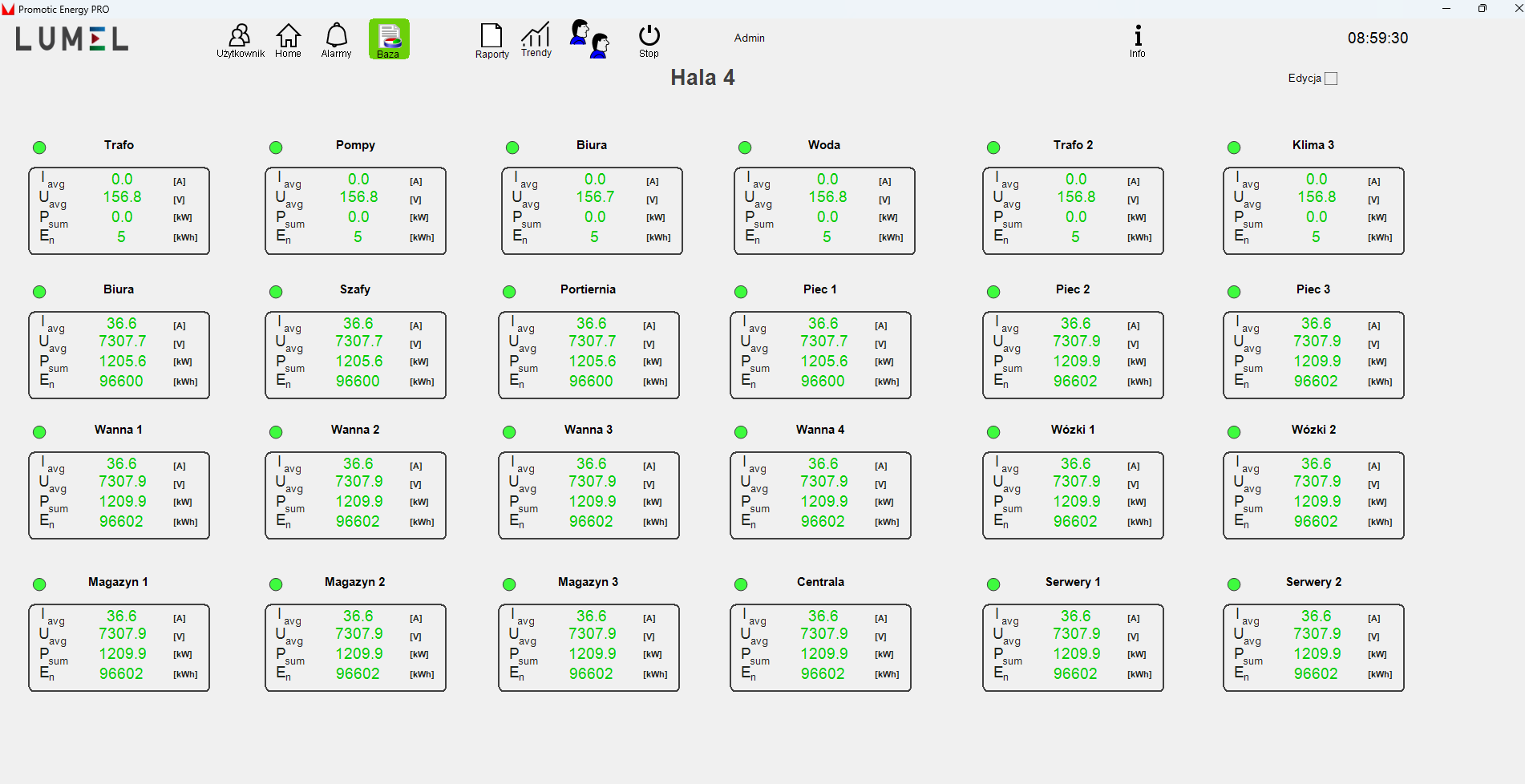
Task: Click the Wózki 2 title label
Action: [x=1313, y=430]
